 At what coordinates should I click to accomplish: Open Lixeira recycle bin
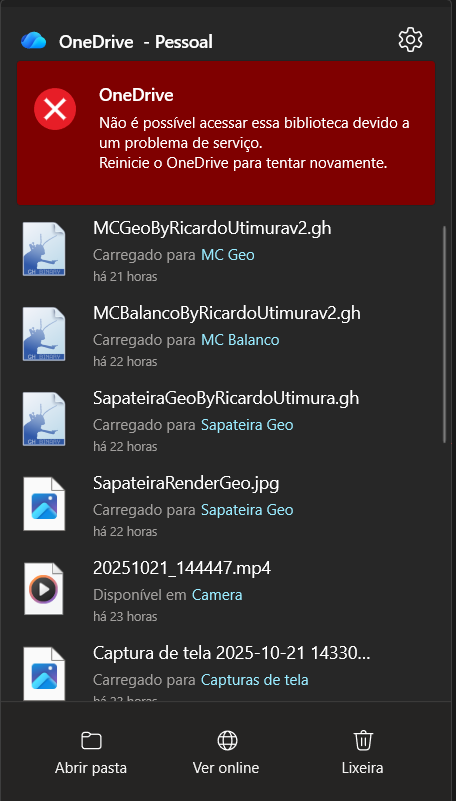[363, 752]
